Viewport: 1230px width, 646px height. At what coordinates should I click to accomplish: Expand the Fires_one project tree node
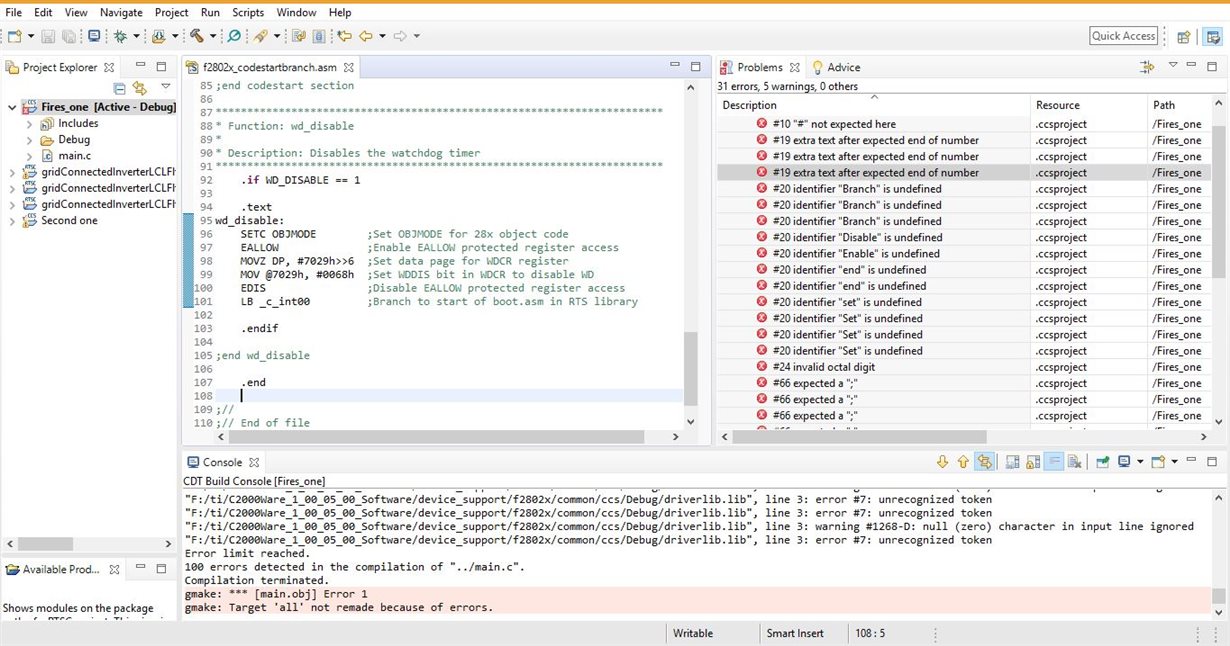[x=11, y=107]
